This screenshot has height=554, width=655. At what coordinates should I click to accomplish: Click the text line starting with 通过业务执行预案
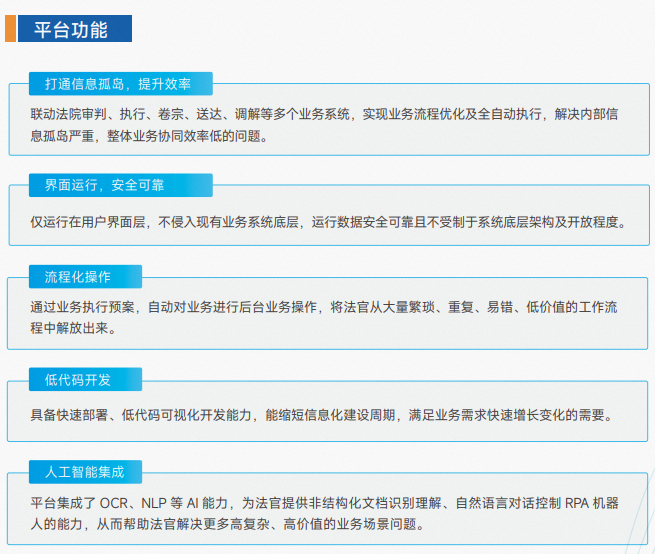click(324, 306)
